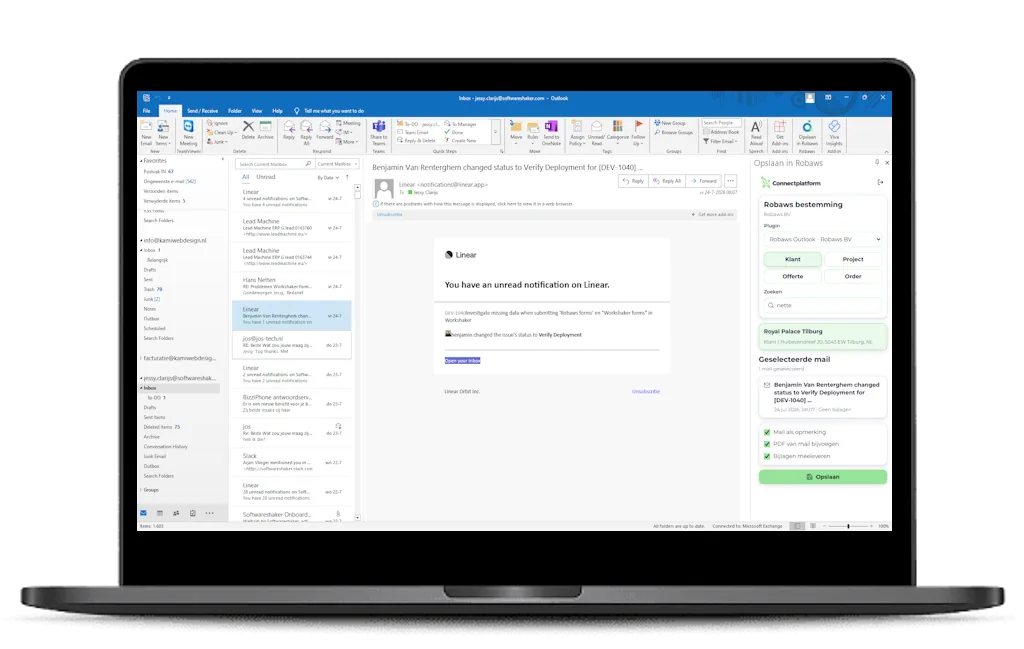Click New Group in Groups section
This screenshot has height=649, width=1024.
click(670, 123)
